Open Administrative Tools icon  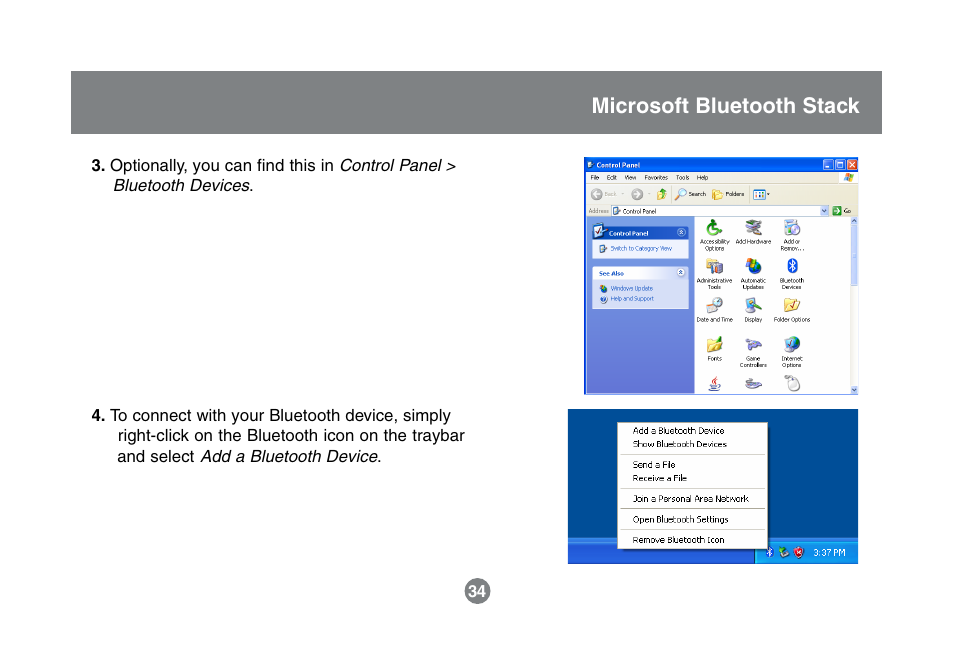(x=714, y=274)
